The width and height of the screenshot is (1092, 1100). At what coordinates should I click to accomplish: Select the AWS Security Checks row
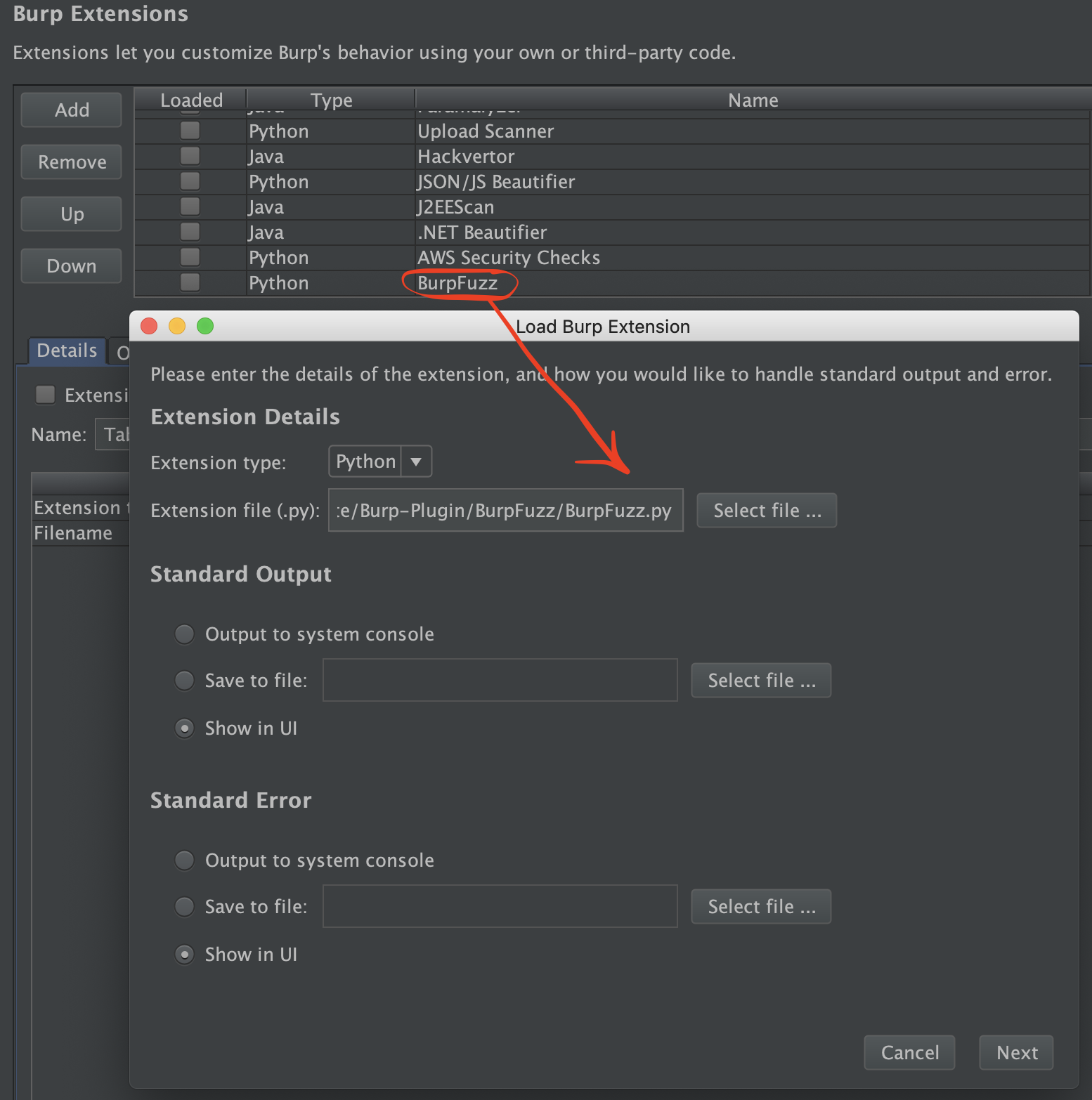click(x=611, y=258)
